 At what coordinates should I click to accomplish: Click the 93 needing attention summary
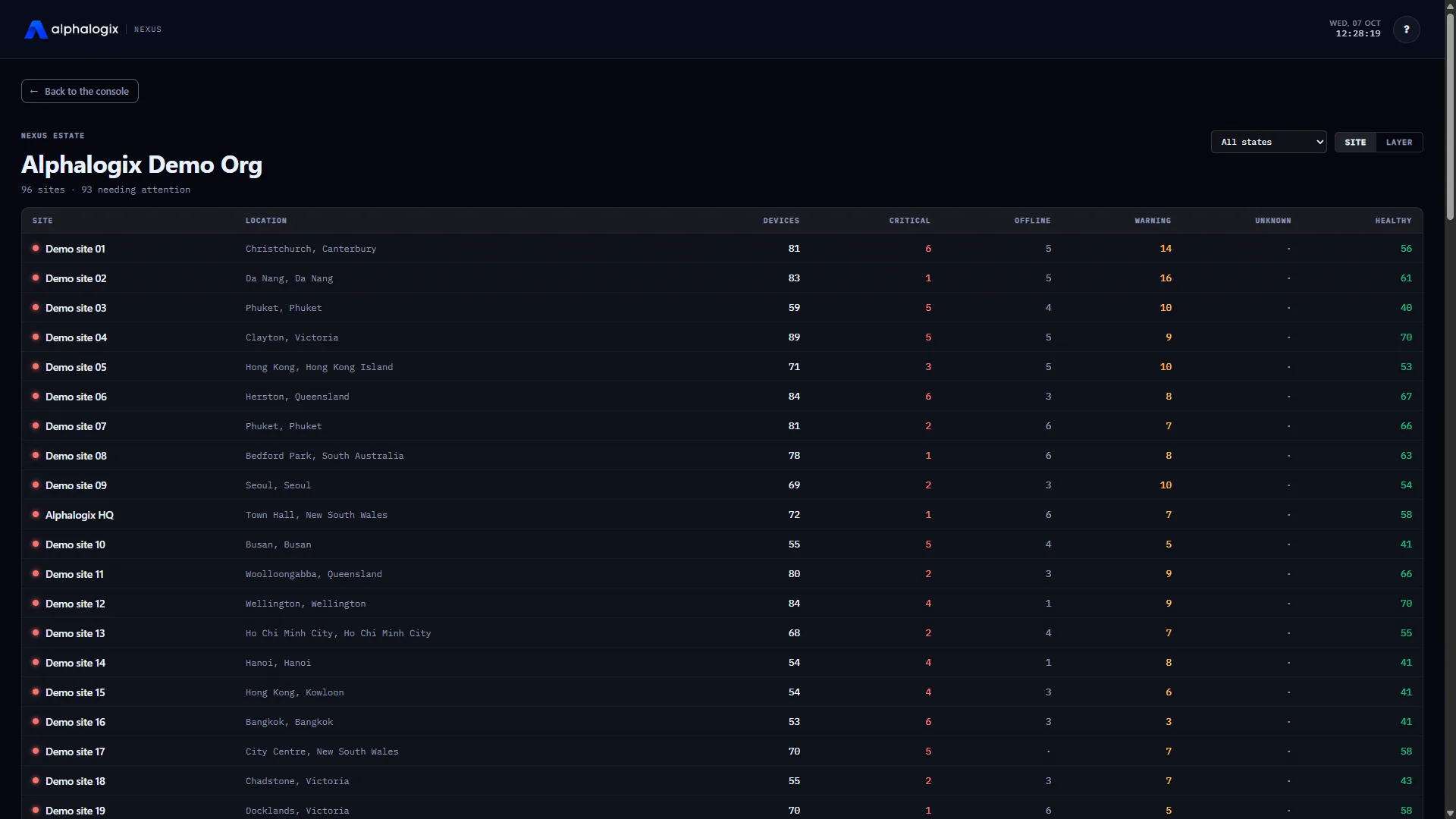(136, 190)
